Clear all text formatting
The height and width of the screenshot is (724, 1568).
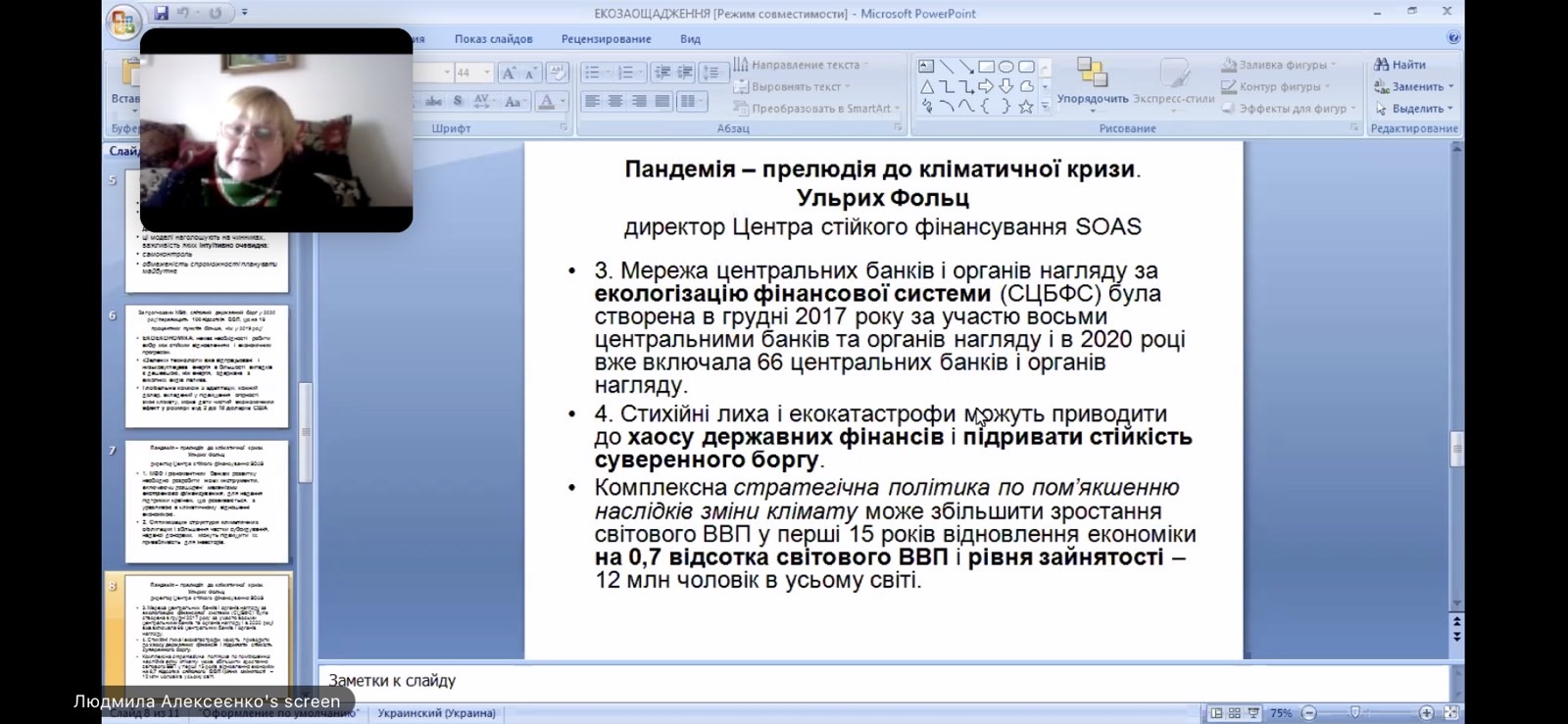coord(558,72)
